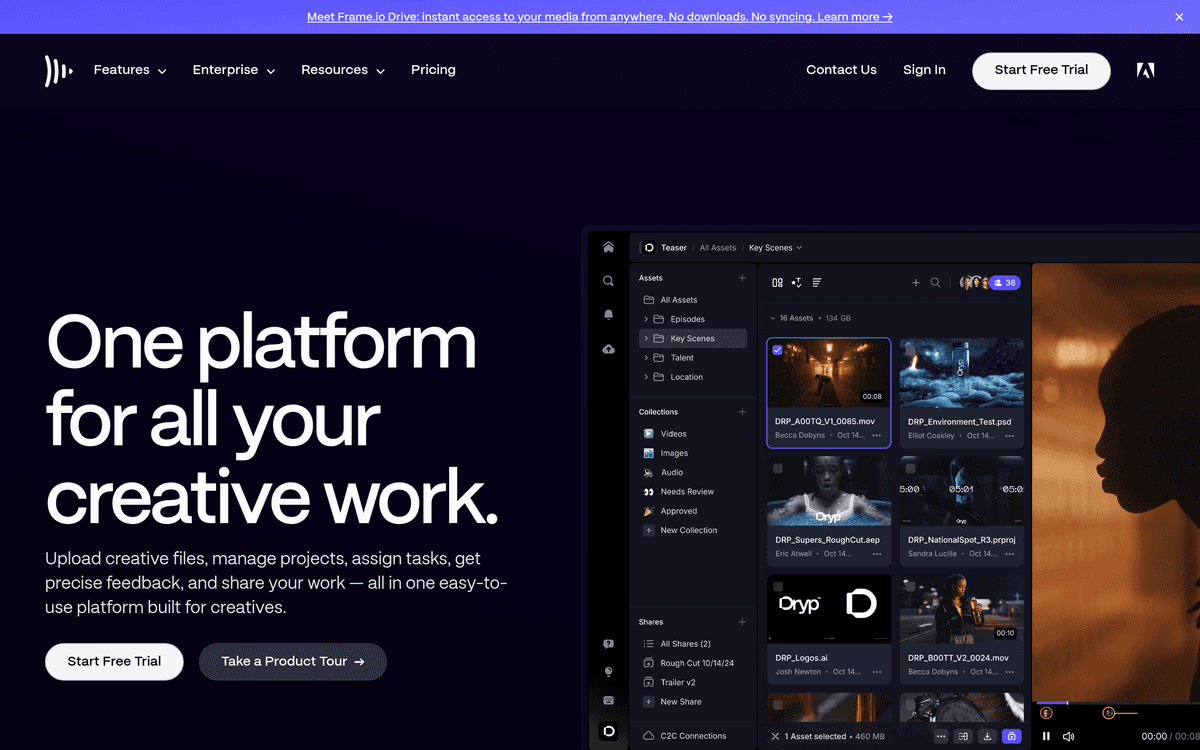Expand the Features menu dropdown

(130, 70)
